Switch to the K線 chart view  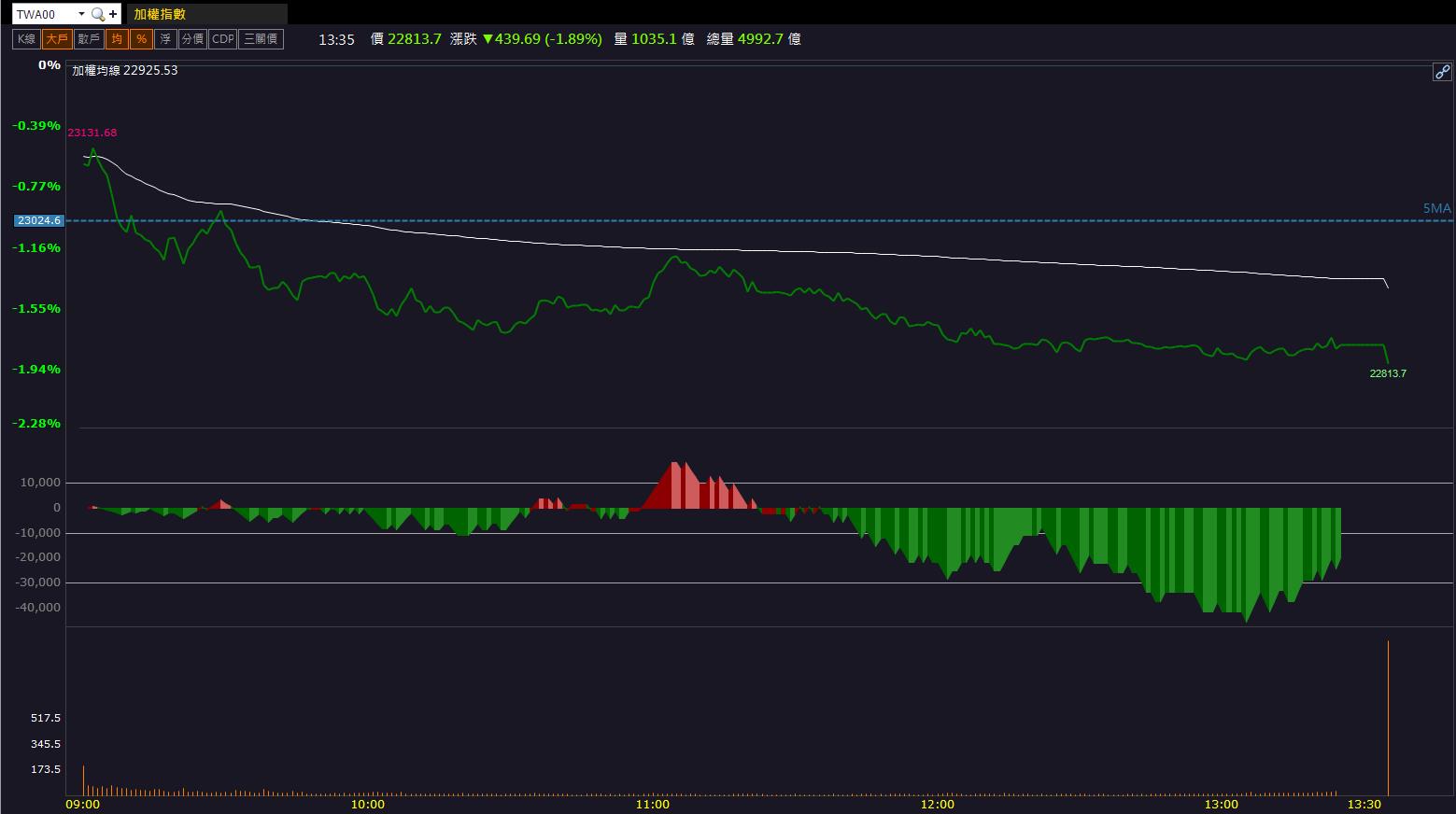pos(26,39)
